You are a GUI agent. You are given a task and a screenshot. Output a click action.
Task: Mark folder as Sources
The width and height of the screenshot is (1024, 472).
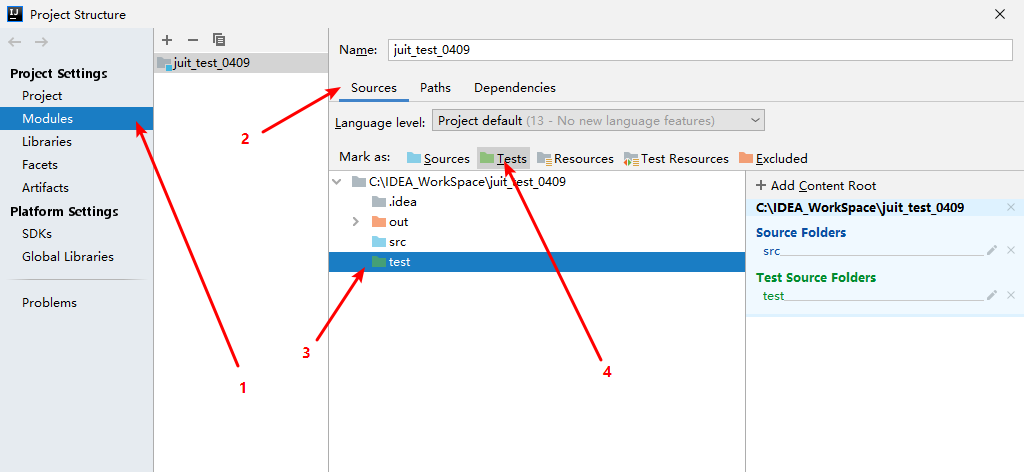click(438, 158)
